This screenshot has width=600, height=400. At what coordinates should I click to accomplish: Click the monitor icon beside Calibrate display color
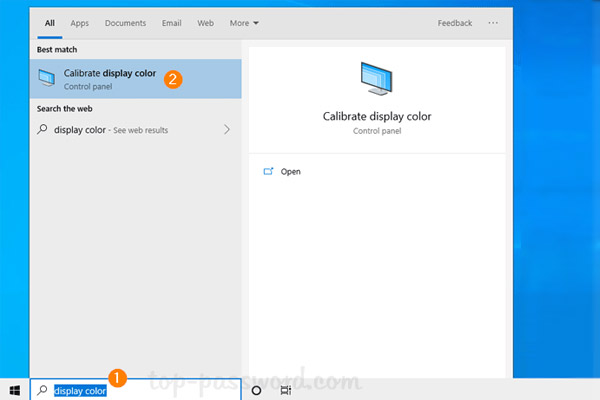pyautogui.click(x=47, y=78)
